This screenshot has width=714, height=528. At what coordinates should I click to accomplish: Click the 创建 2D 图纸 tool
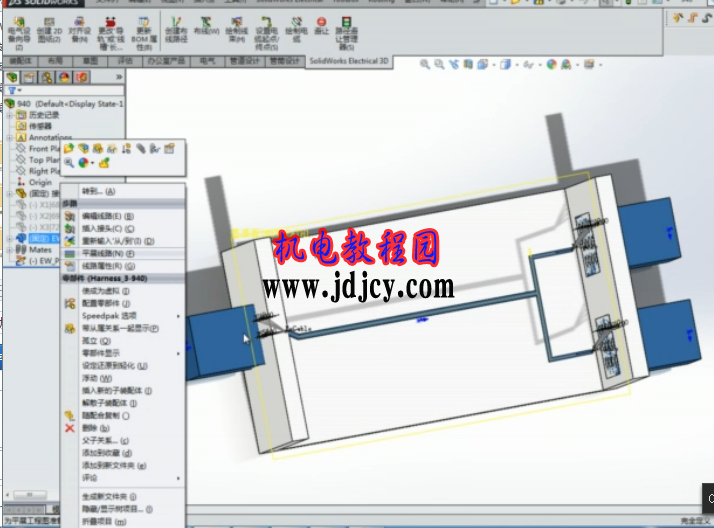[x=49, y=30]
